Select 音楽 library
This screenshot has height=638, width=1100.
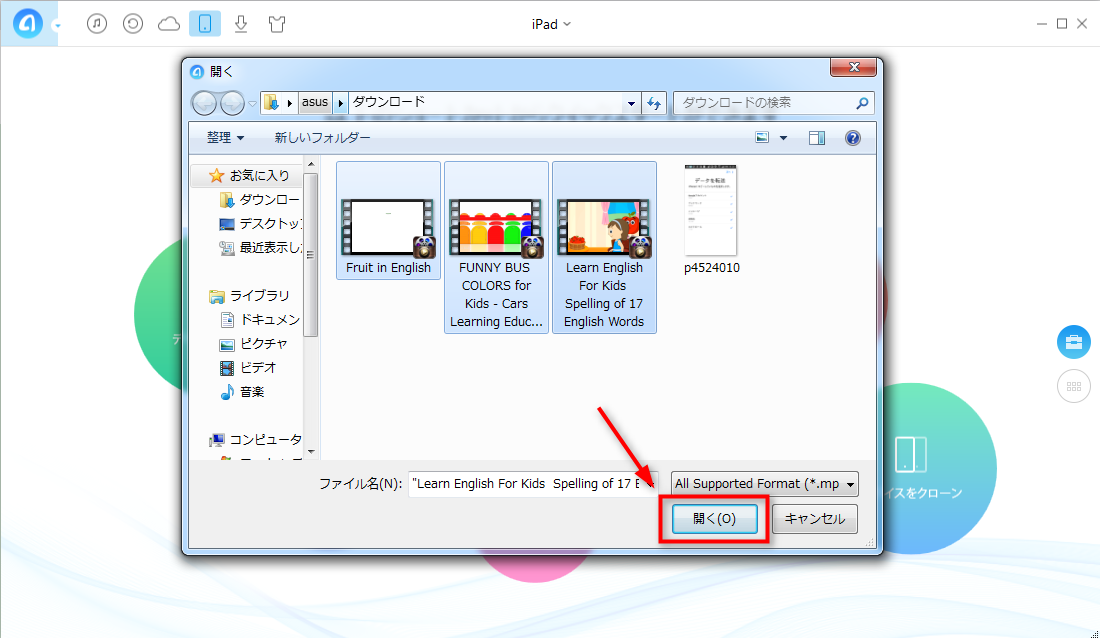[x=242, y=392]
